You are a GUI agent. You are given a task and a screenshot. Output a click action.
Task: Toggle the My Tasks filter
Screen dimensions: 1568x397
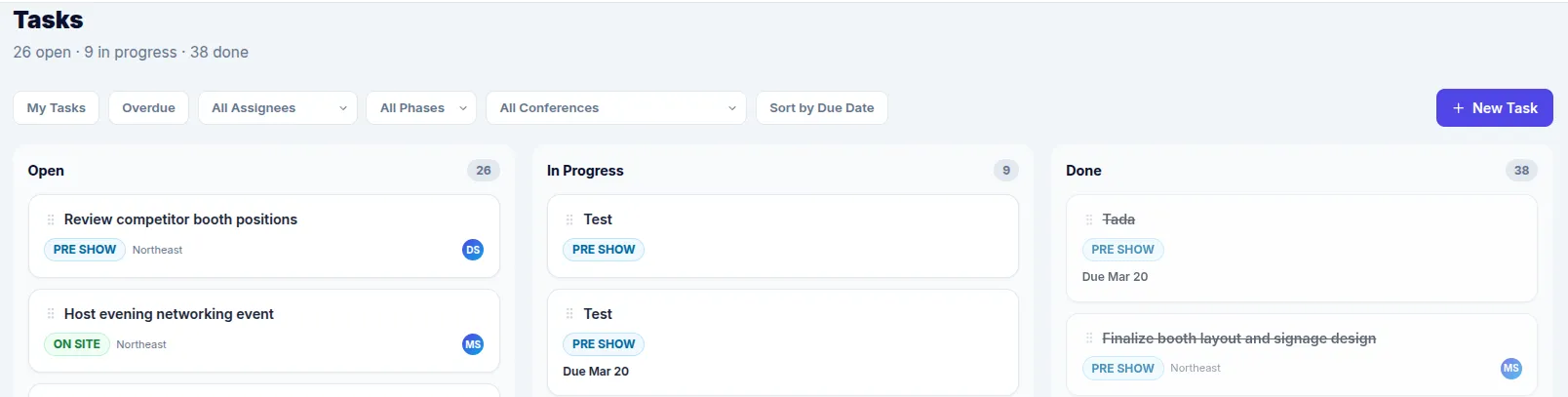pyautogui.click(x=57, y=108)
